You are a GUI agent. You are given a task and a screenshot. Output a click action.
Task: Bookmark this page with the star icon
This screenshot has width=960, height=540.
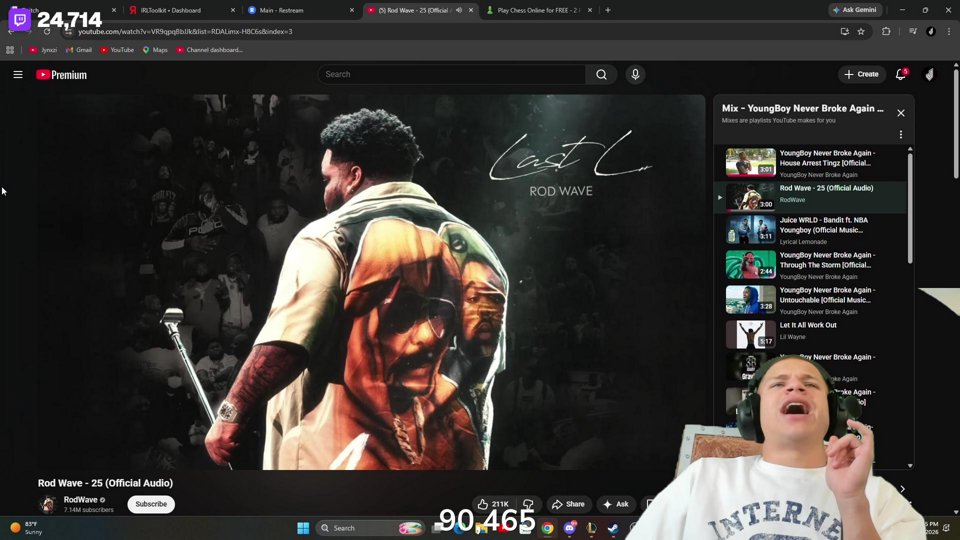861,32
